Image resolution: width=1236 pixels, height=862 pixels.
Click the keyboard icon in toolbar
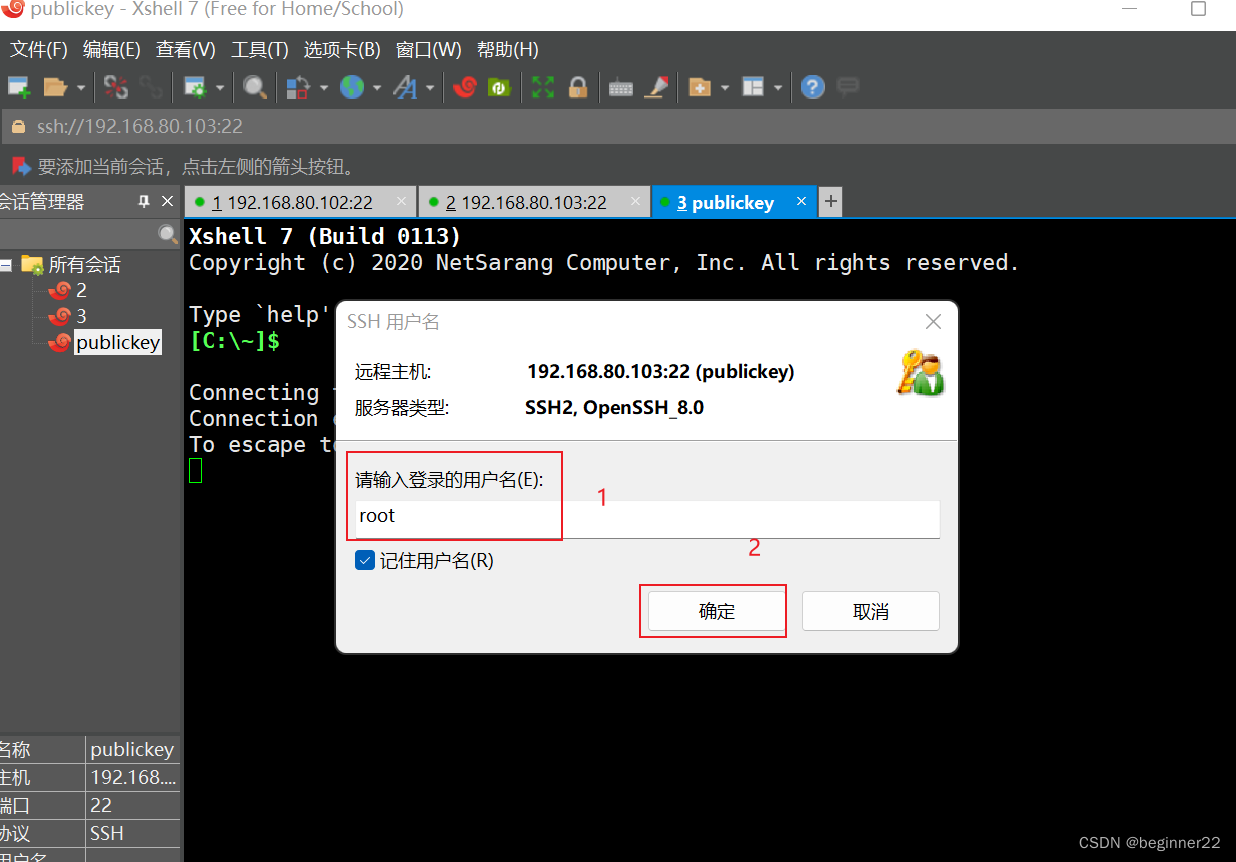tap(621, 88)
